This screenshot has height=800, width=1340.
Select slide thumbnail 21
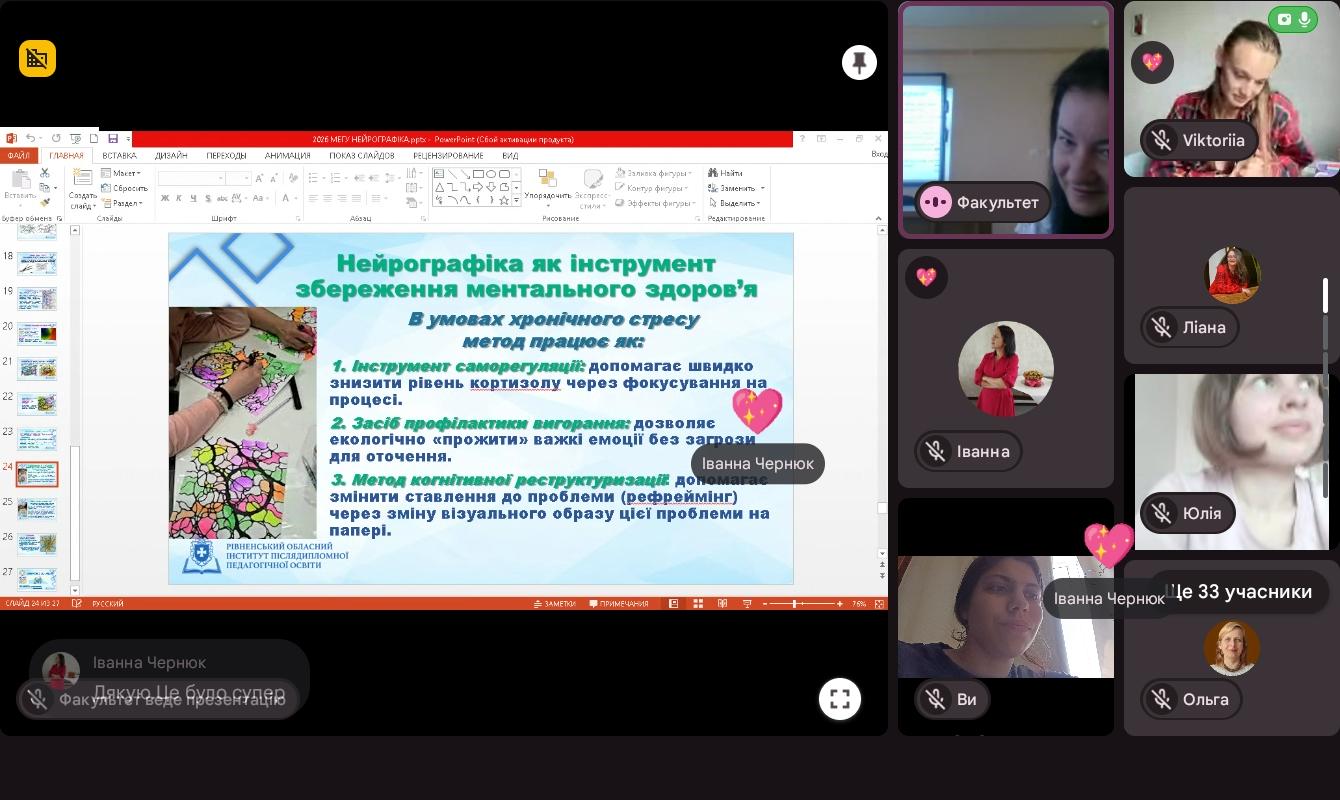pos(37,368)
